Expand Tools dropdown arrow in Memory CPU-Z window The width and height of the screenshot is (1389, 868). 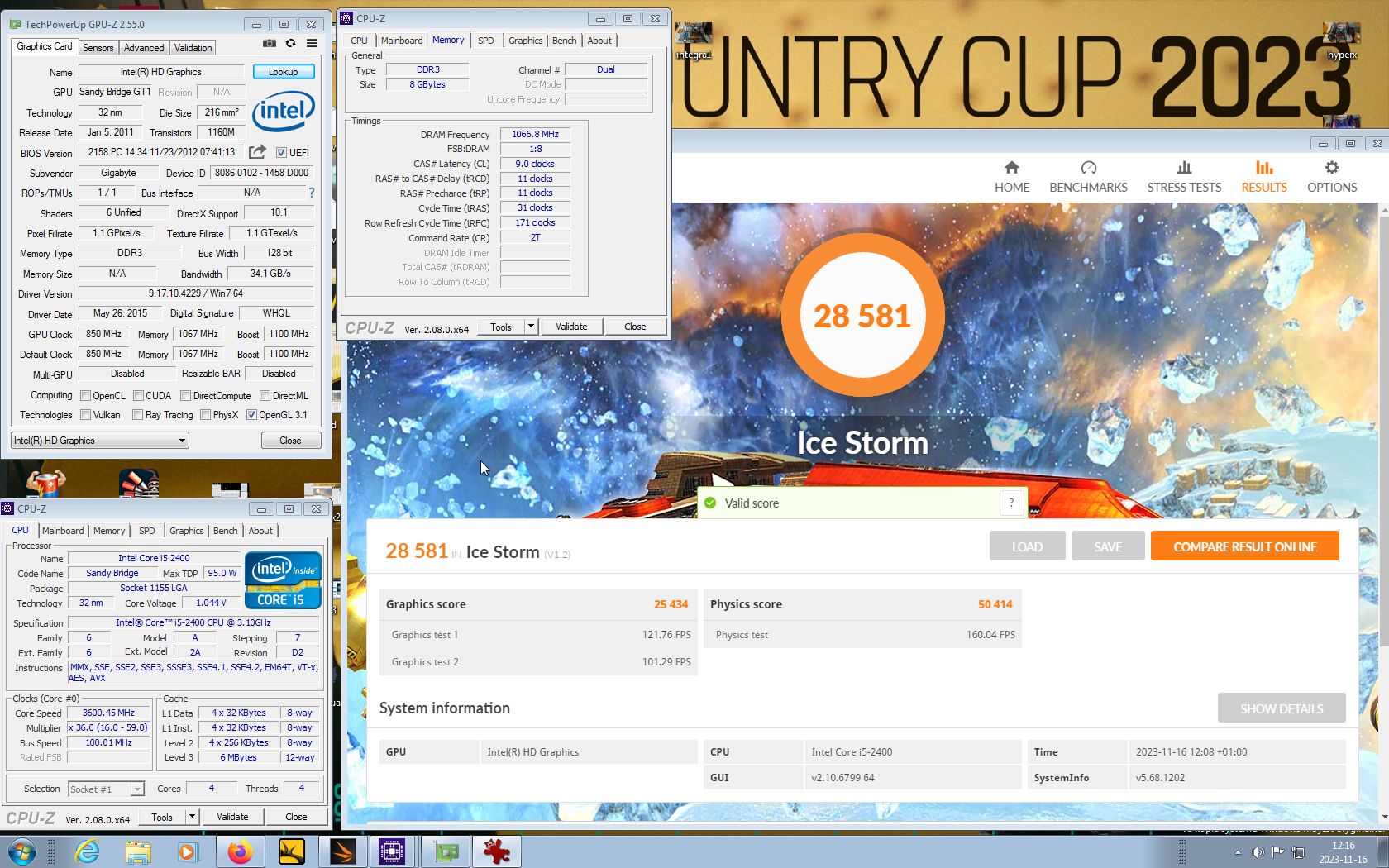point(531,327)
